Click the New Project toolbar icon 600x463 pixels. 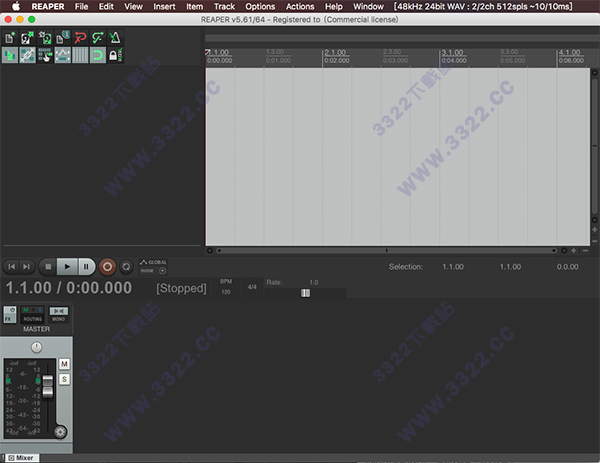pyautogui.click(x=10, y=37)
